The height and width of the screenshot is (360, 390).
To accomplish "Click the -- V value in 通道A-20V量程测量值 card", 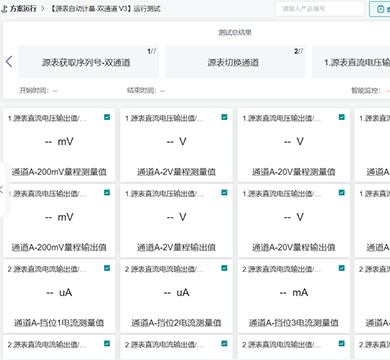I will pos(294,142).
